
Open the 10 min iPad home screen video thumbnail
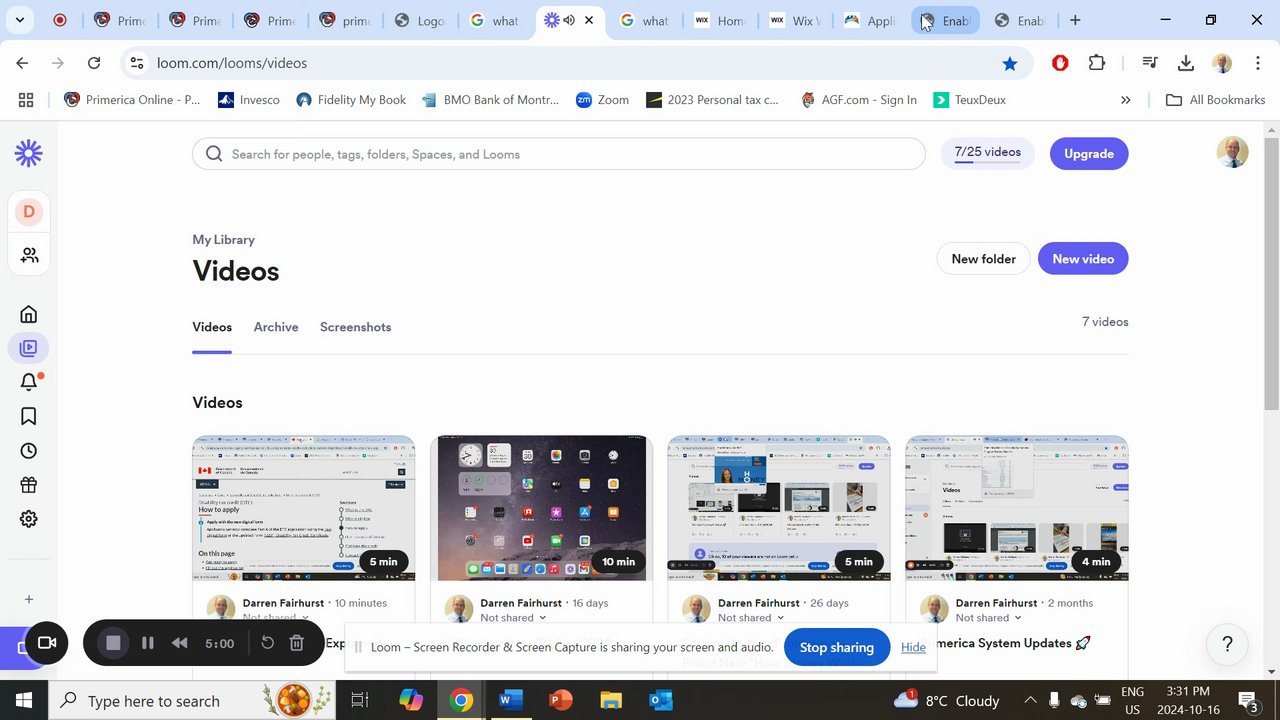point(541,508)
